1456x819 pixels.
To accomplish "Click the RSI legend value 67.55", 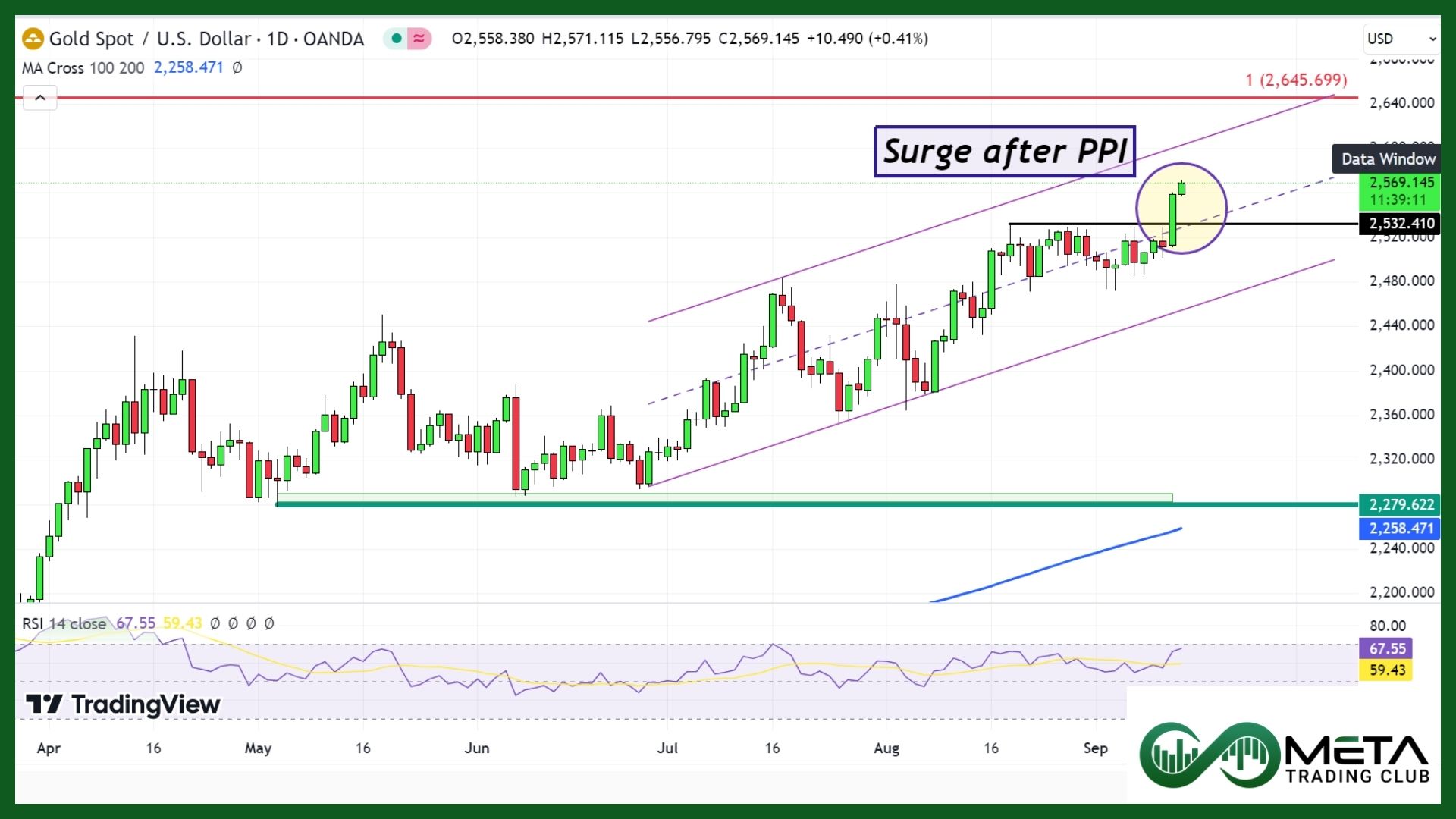I will [x=136, y=623].
